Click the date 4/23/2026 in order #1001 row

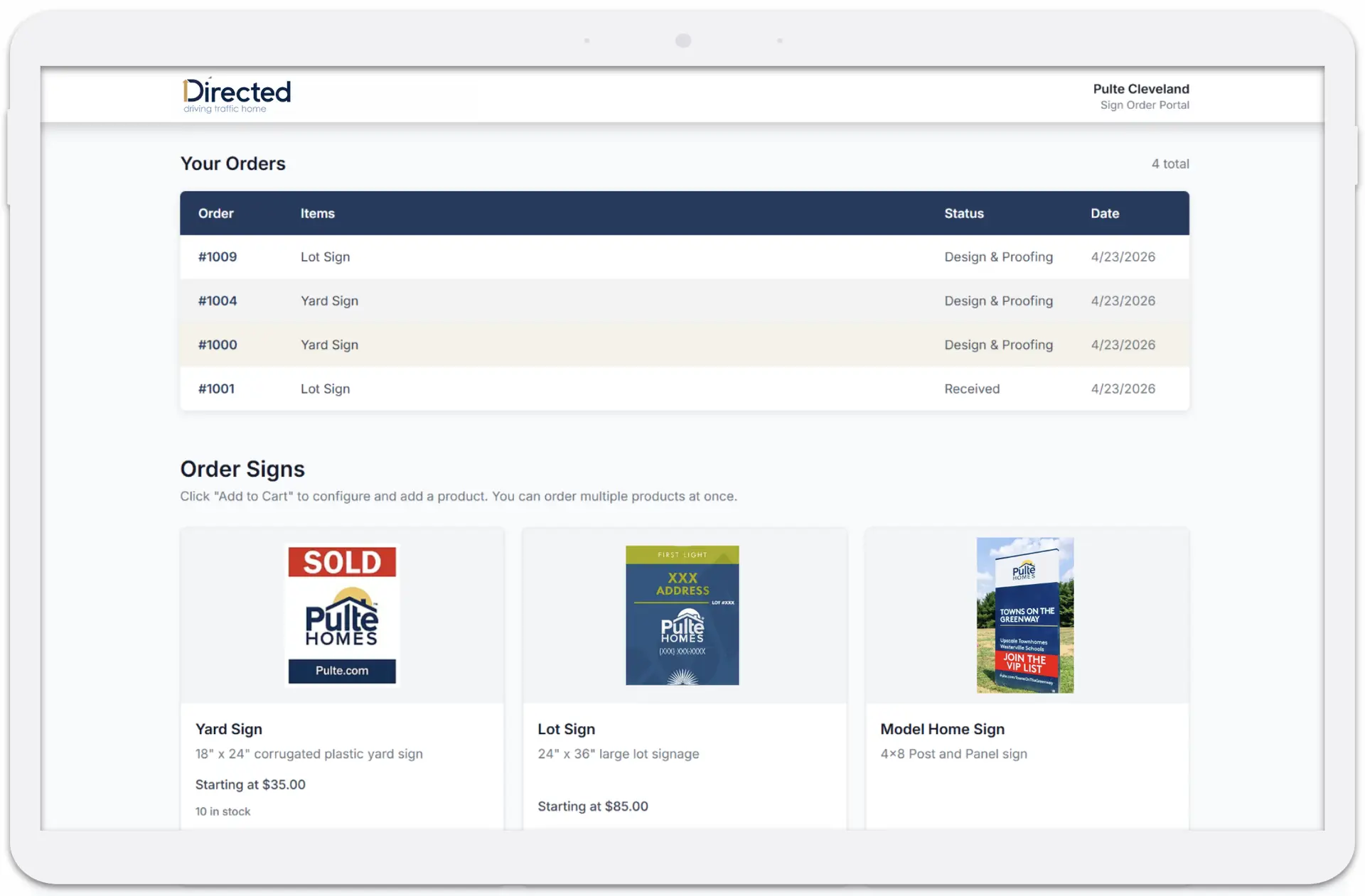coord(1123,389)
